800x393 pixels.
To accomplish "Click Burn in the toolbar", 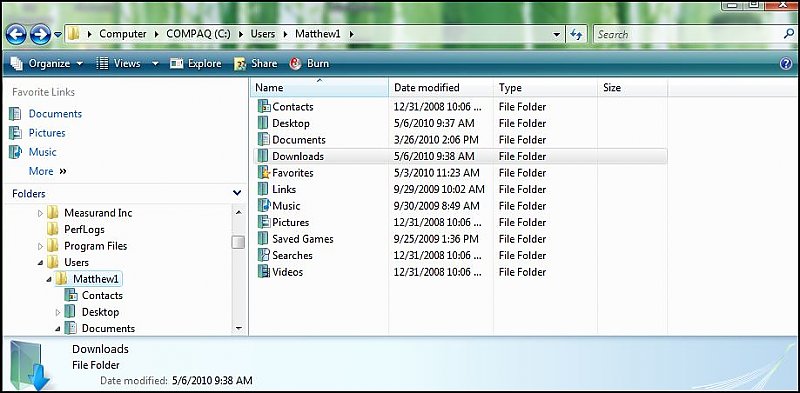I will [309, 64].
